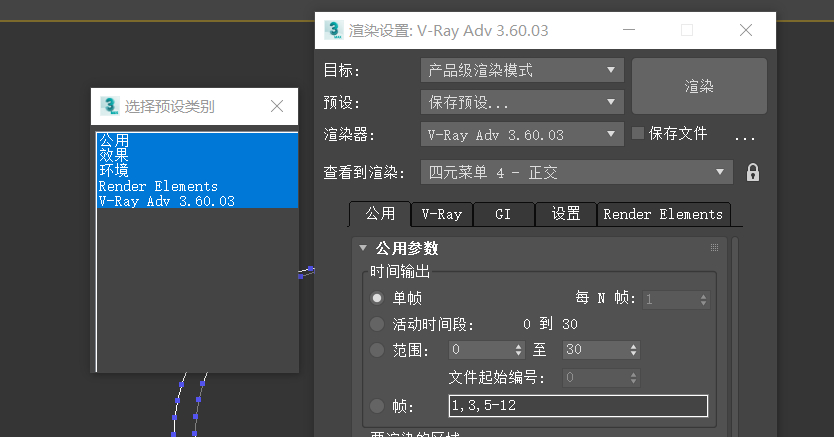Collapse the 公用参数 rollout
Image resolution: width=834 pixels, height=437 pixels.
coord(363,248)
